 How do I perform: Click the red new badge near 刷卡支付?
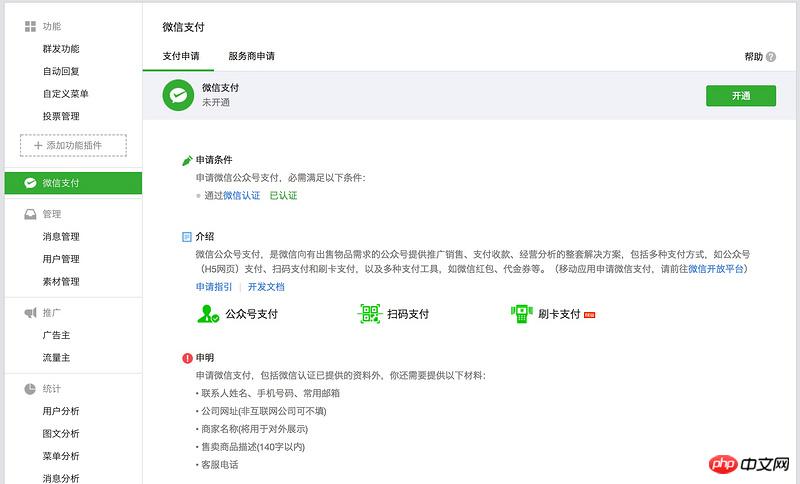point(589,315)
